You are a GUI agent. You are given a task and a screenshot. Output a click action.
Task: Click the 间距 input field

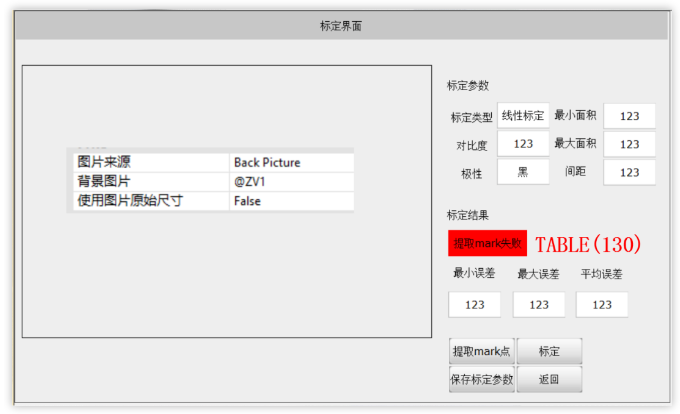(x=629, y=173)
